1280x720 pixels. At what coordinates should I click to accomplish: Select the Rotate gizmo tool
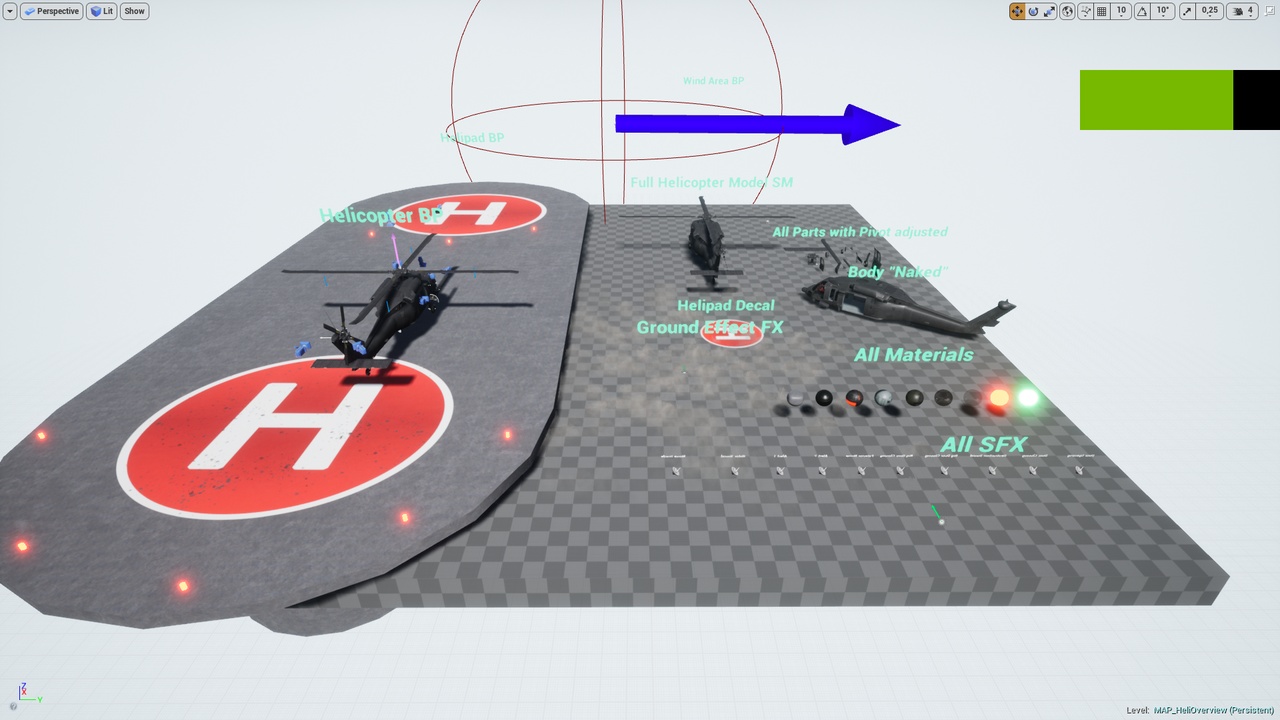[1033, 11]
